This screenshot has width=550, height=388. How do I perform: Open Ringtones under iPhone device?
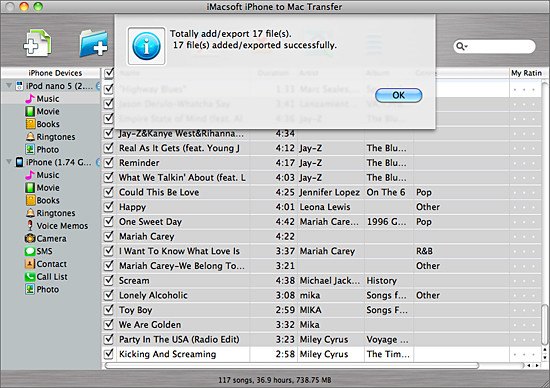point(55,213)
